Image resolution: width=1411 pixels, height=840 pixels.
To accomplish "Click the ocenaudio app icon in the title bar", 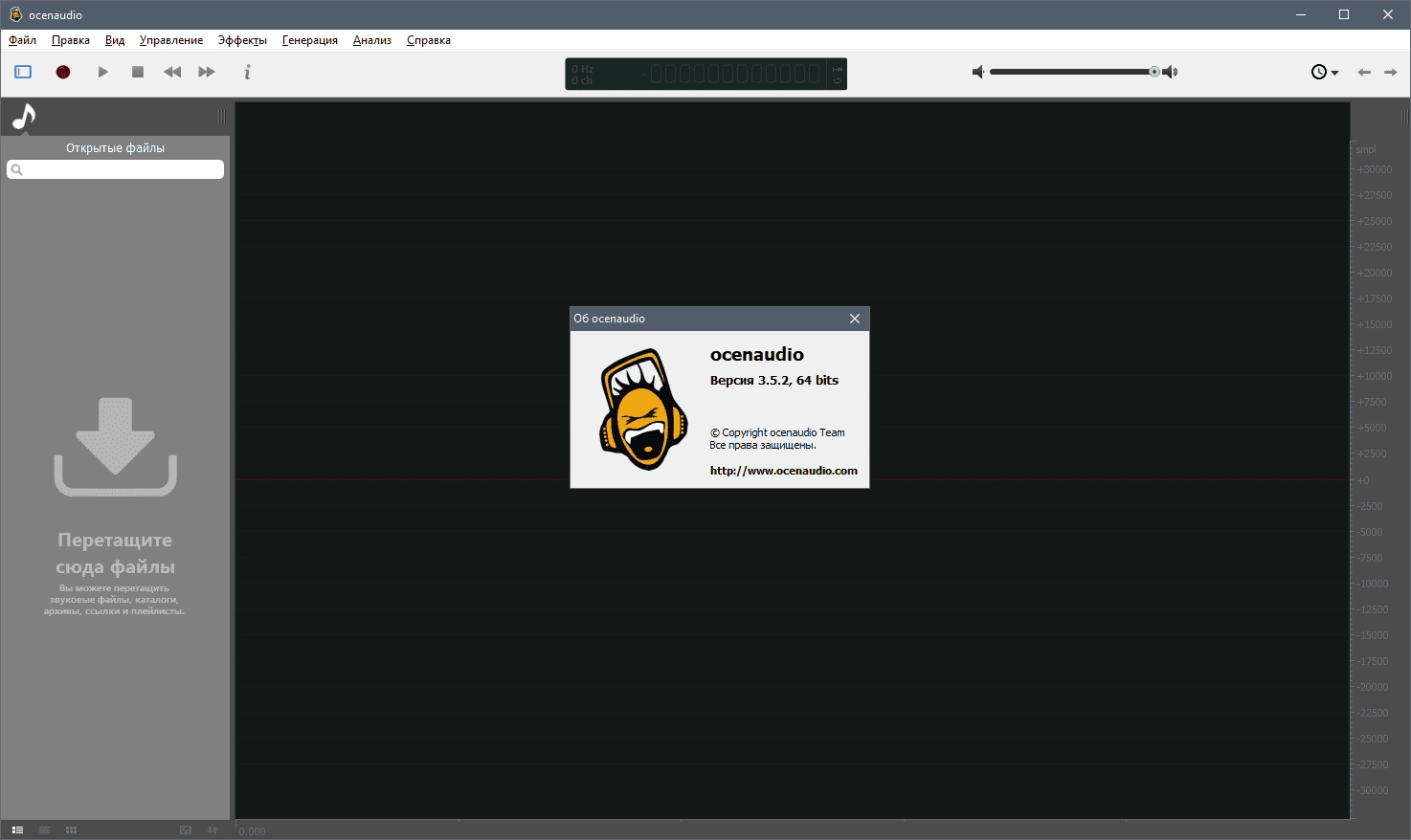I will [15, 14].
